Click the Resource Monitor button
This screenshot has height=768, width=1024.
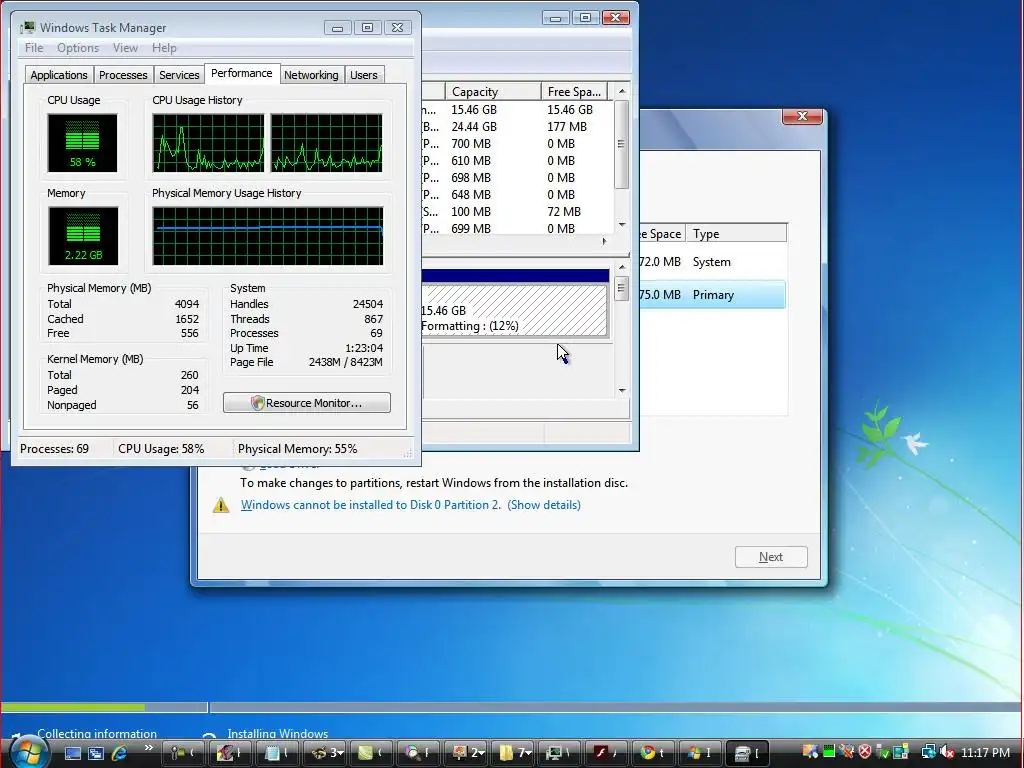tap(307, 403)
